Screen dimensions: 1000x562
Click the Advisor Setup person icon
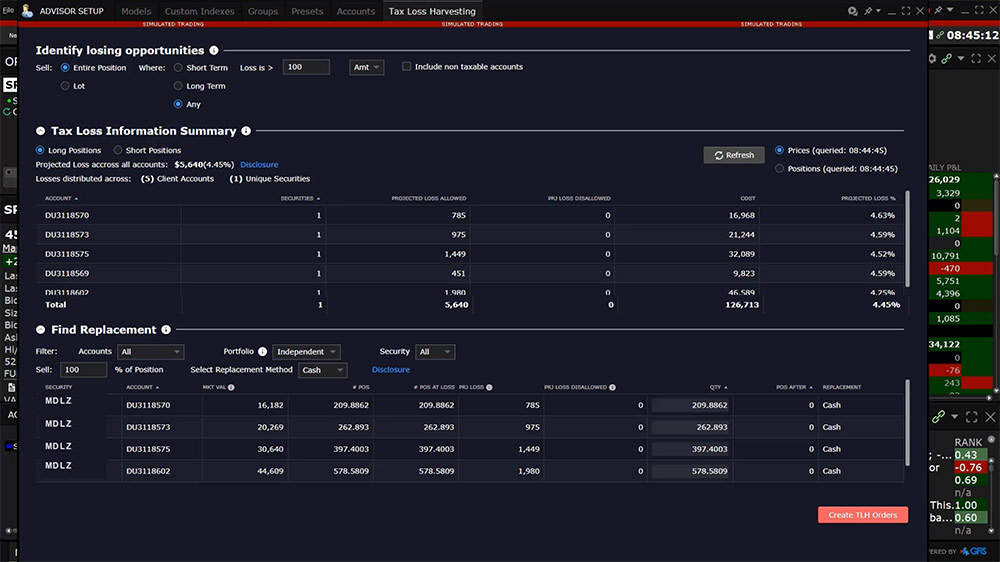pos(26,11)
